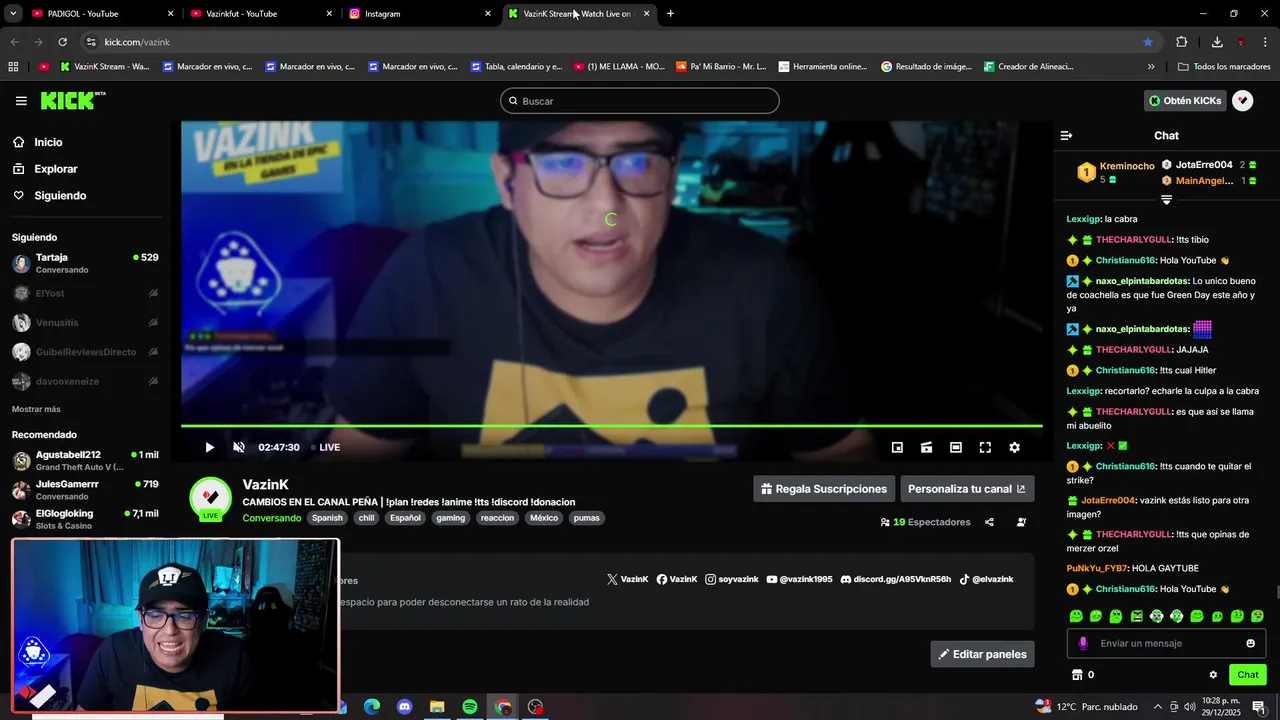Reload the page
The height and width of the screenshot is (720, 1280).
(x=62, y=42)
